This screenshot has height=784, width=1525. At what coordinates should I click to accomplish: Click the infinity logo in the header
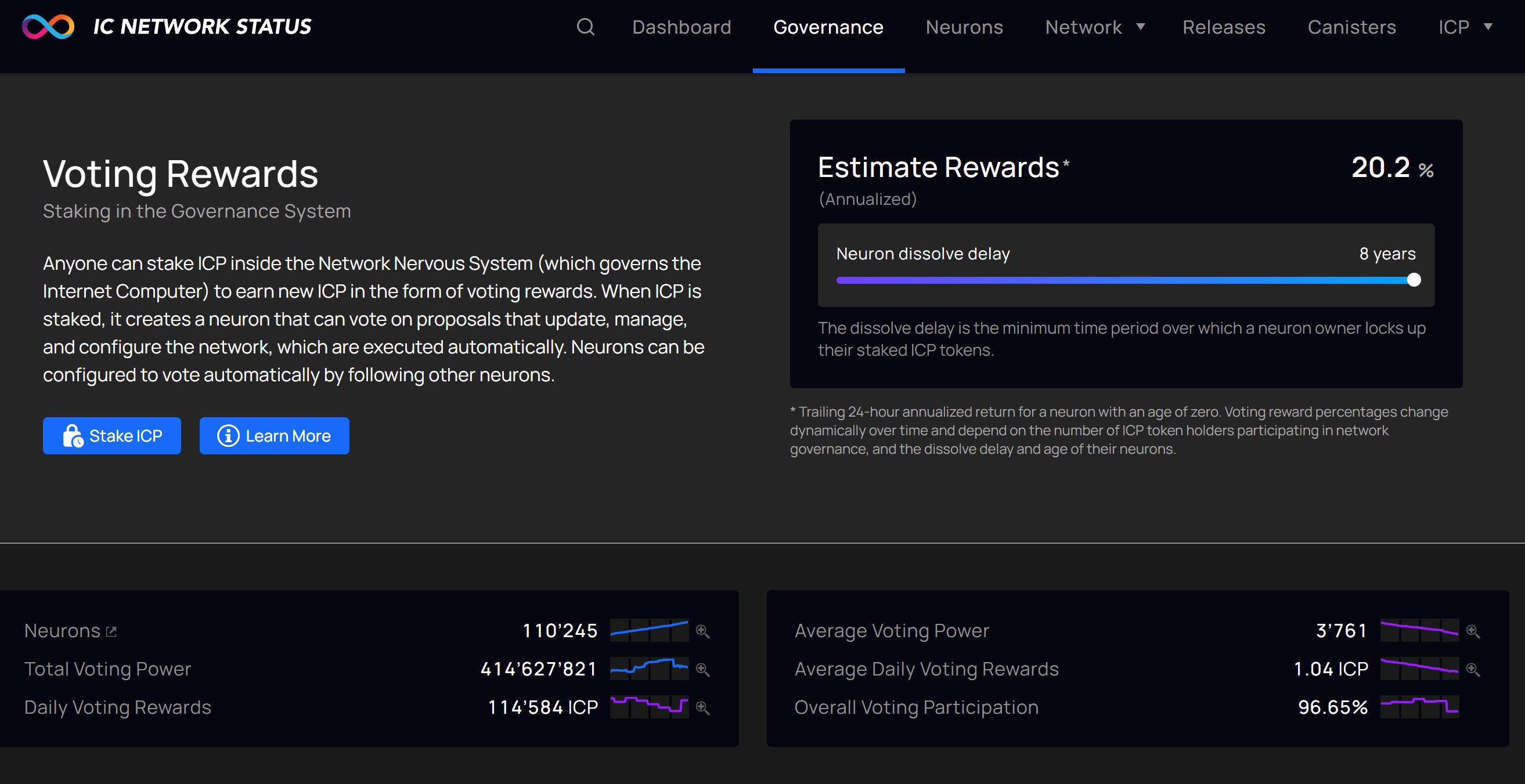click(x=48, y=27)
